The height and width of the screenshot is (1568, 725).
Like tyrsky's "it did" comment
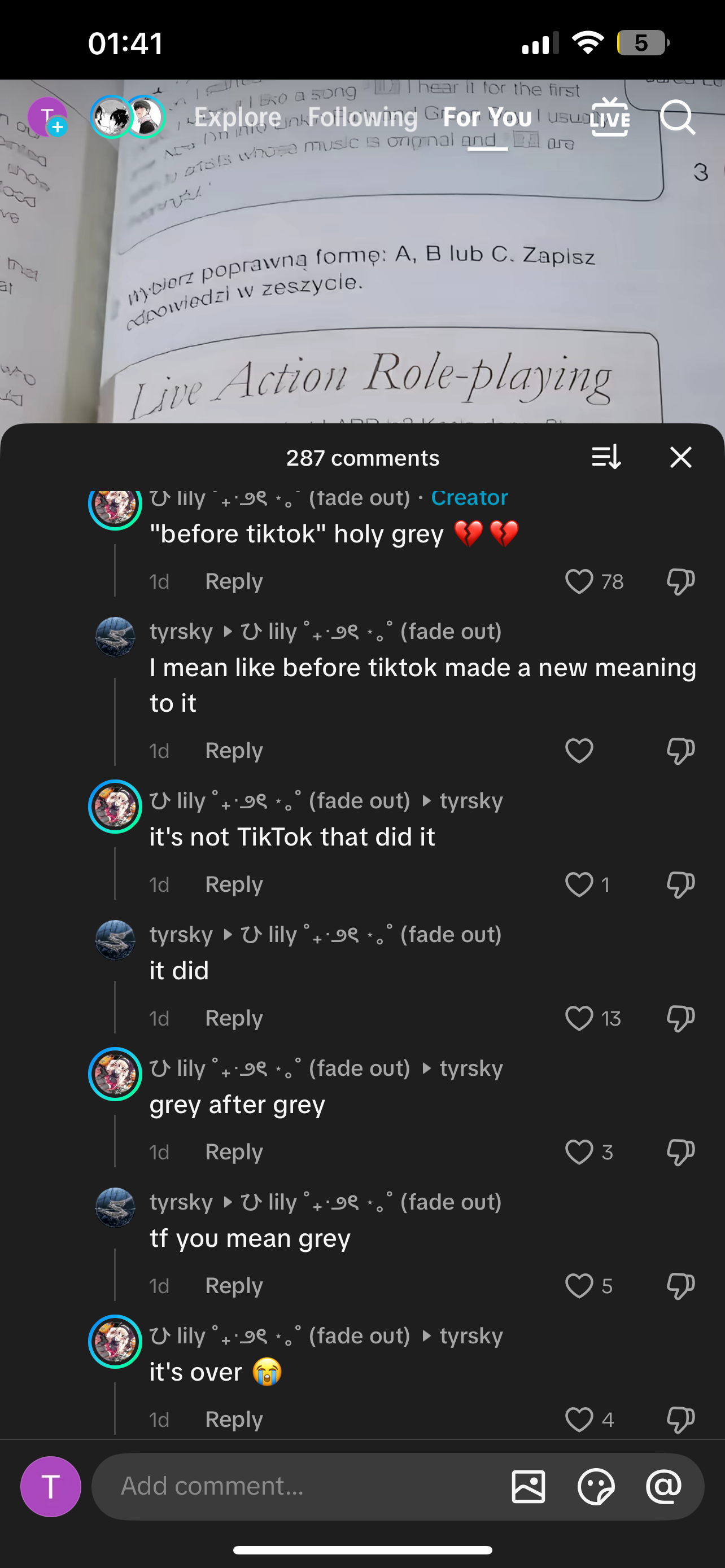click(579, 1018)
